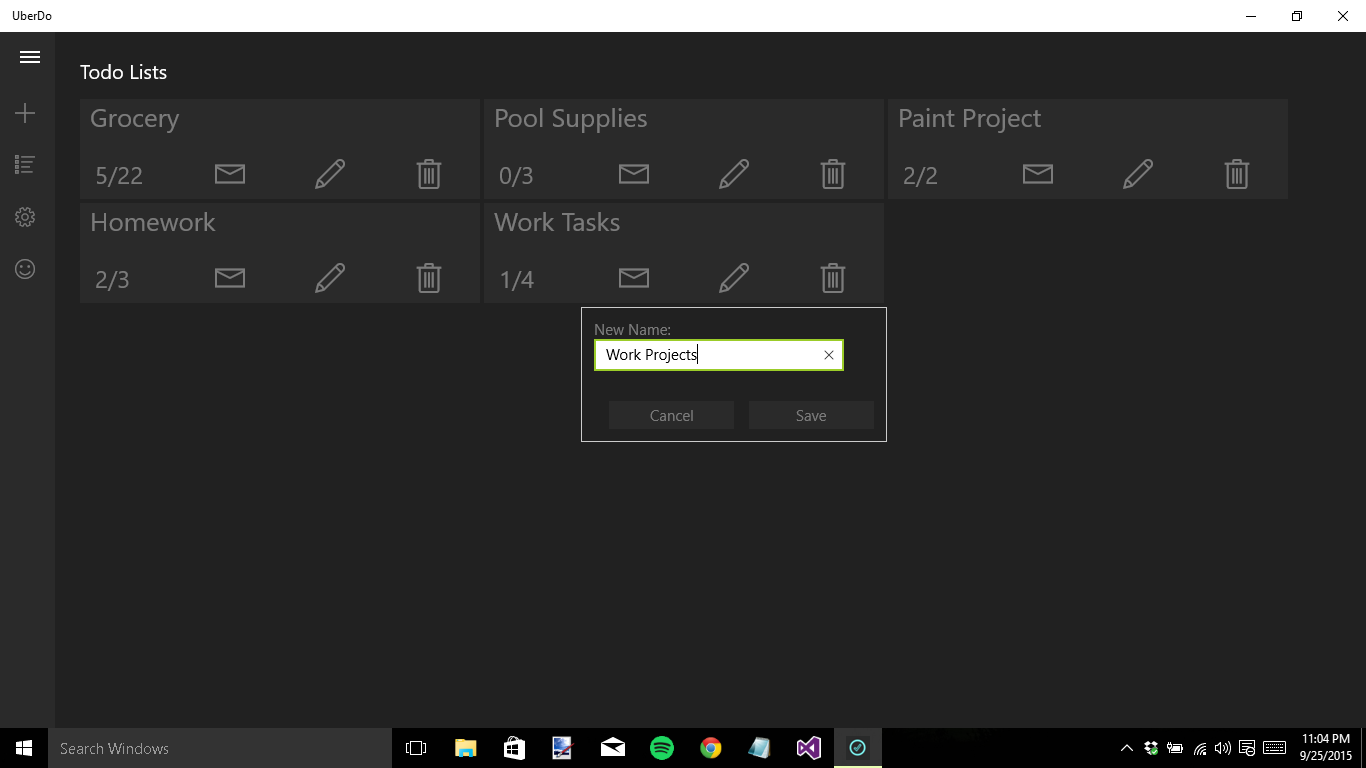Image resolution: width=1366 pixels, height=768 pixels.
Task: Clear the New Name text field
Action: point(829,355)
